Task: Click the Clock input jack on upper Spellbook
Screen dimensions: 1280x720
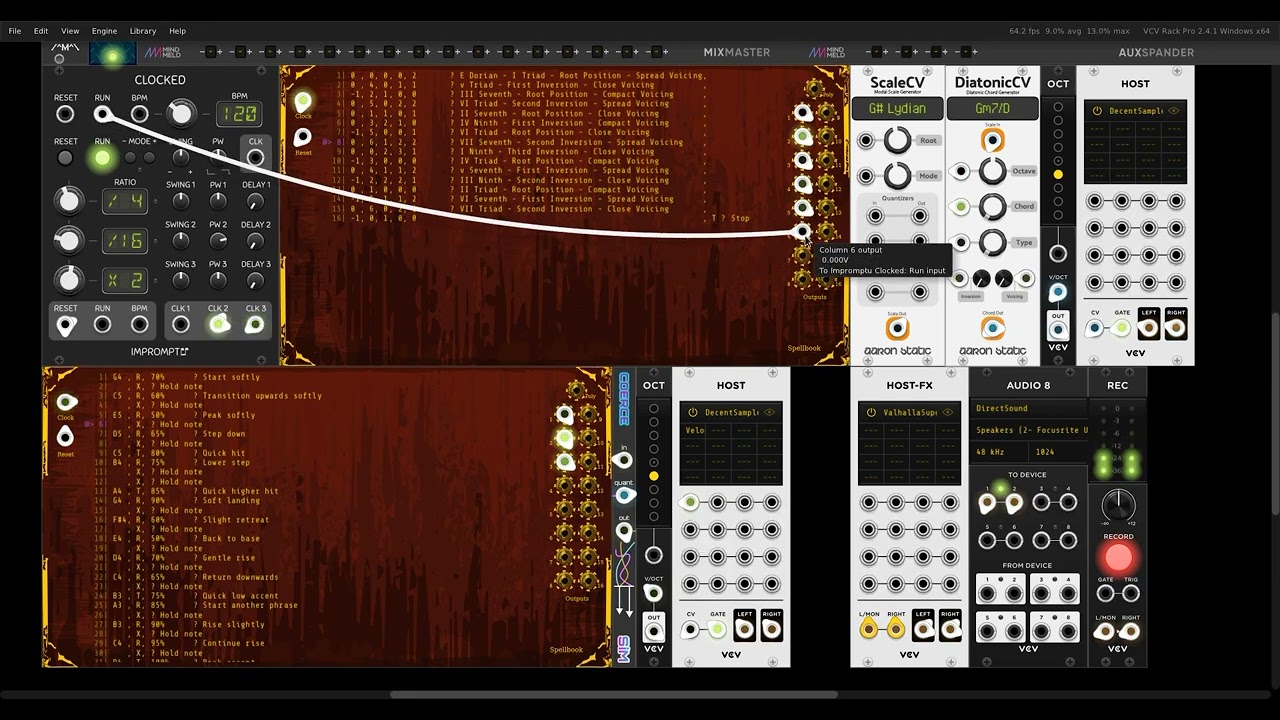Action: coord(303,101)
